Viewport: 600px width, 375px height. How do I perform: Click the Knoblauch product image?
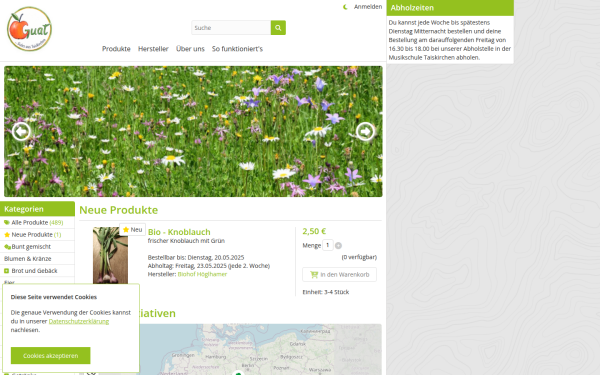(110, 255)
